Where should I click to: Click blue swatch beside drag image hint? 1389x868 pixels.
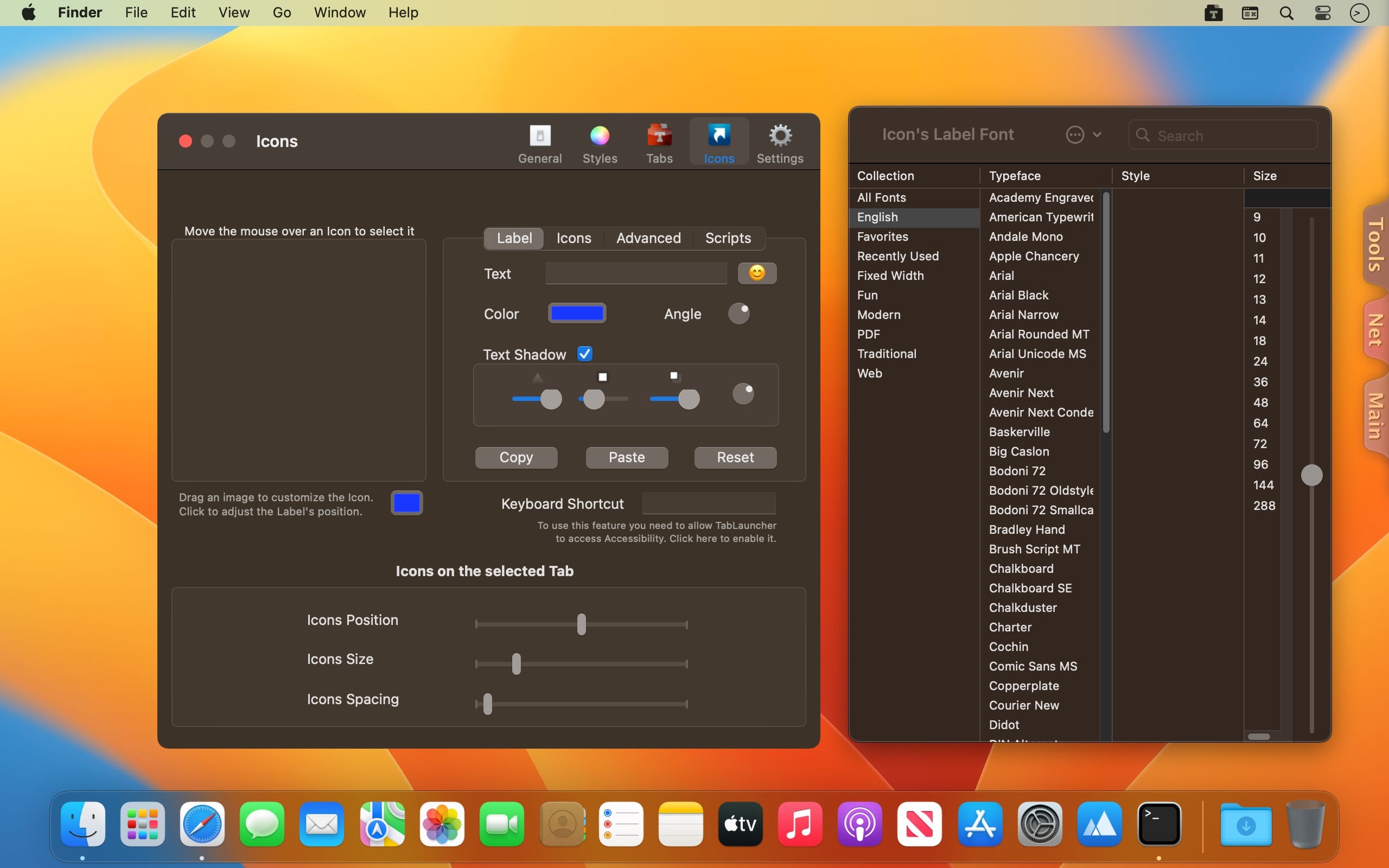tap(407, 503)
